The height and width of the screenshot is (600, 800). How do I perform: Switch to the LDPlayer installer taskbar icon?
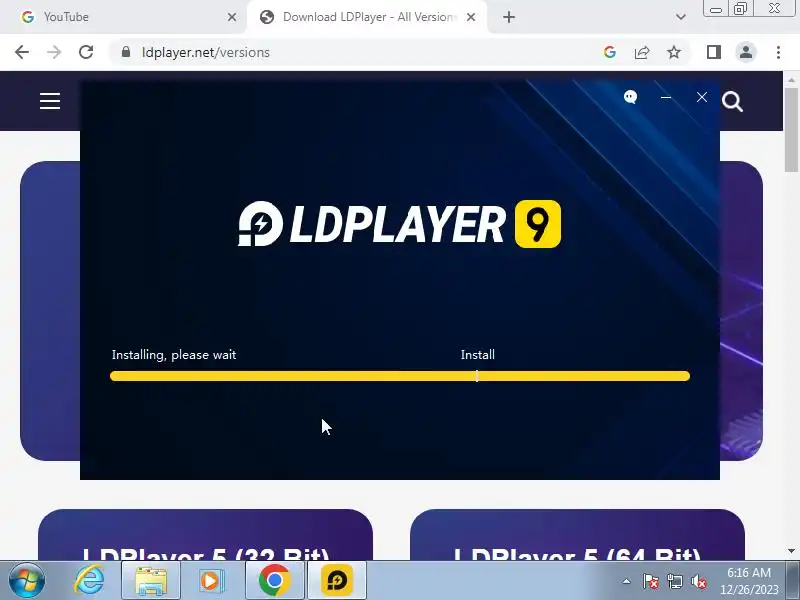tap(337, 581)
